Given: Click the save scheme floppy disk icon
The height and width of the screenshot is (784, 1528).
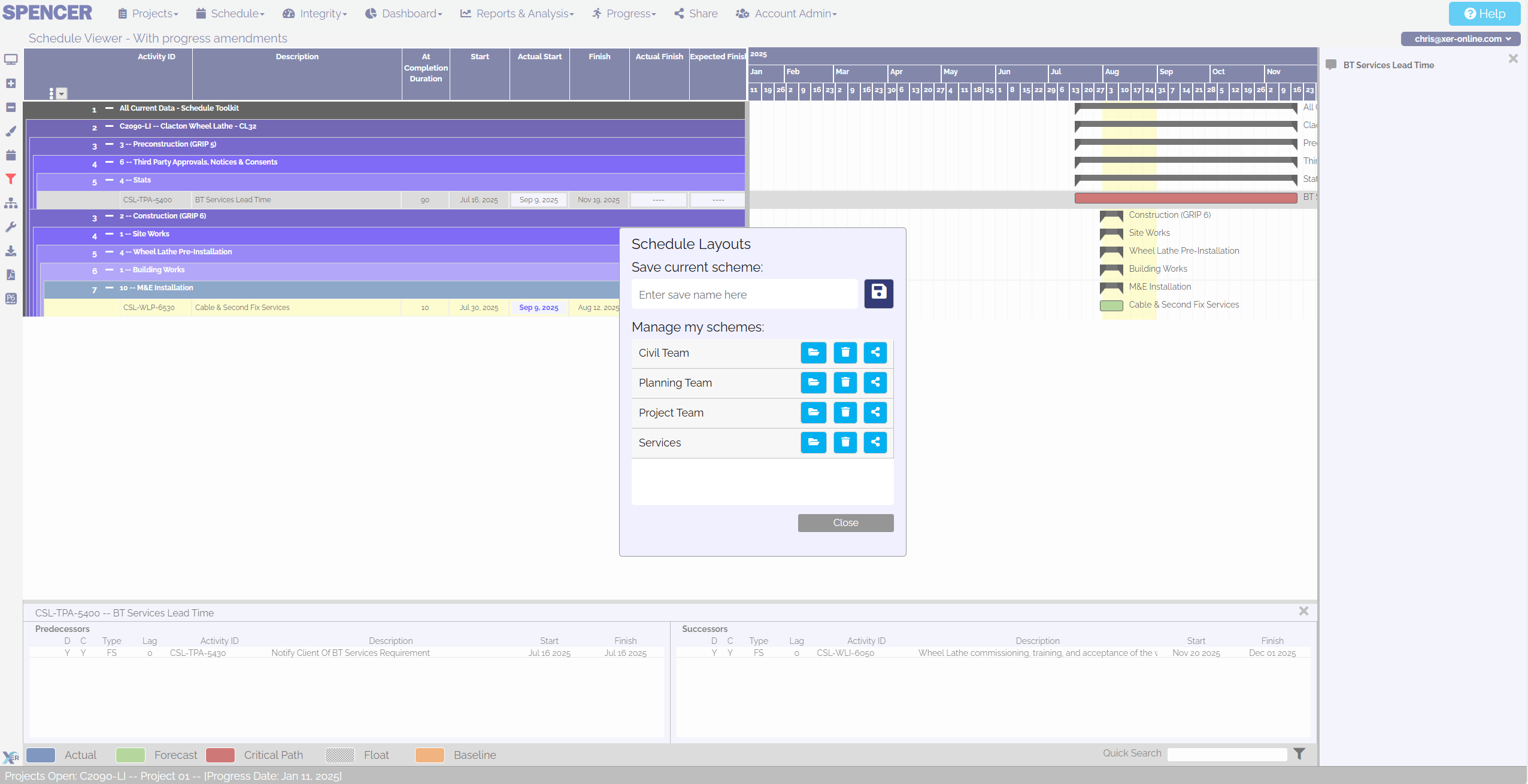Looking at the screenshot, I should [x=878, y=293].
